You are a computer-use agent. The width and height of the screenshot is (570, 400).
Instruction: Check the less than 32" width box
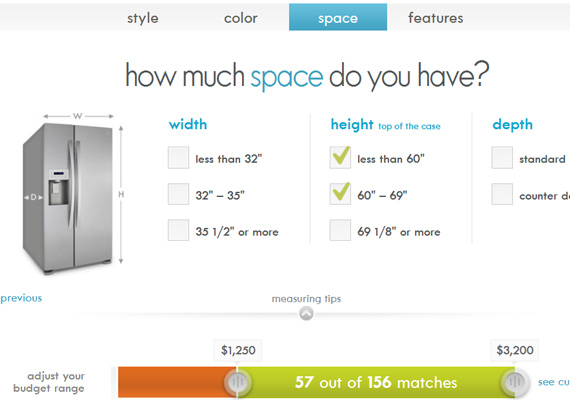178,157
